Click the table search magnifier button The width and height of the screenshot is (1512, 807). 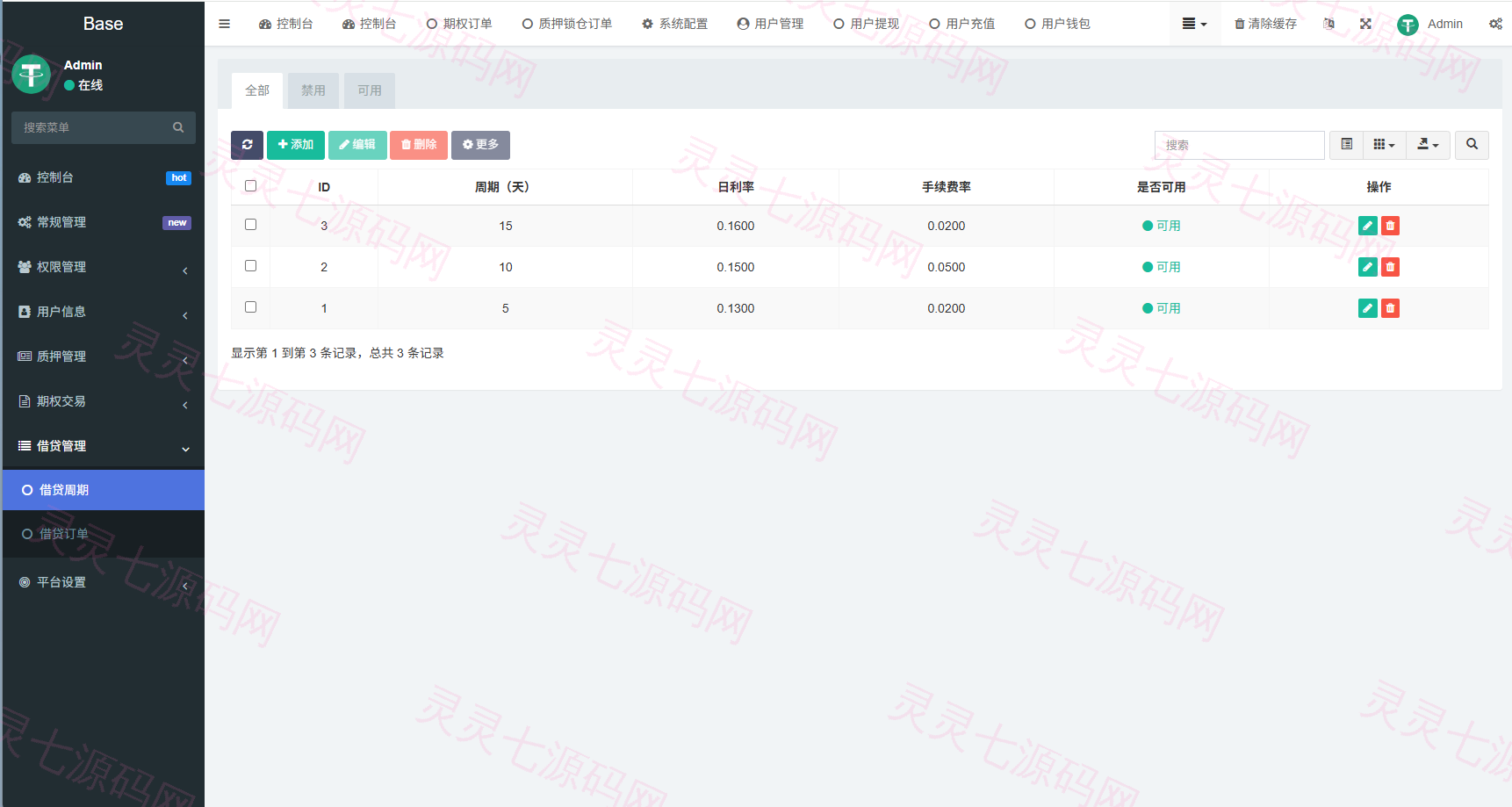click(x=1472, y=145)
